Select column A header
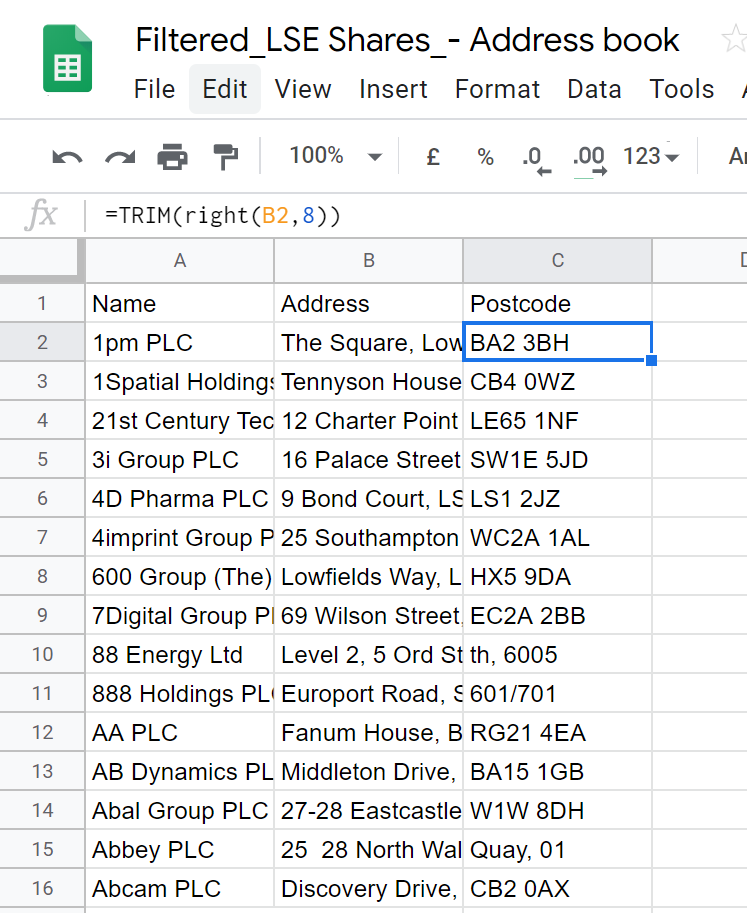 coord(179,260)
